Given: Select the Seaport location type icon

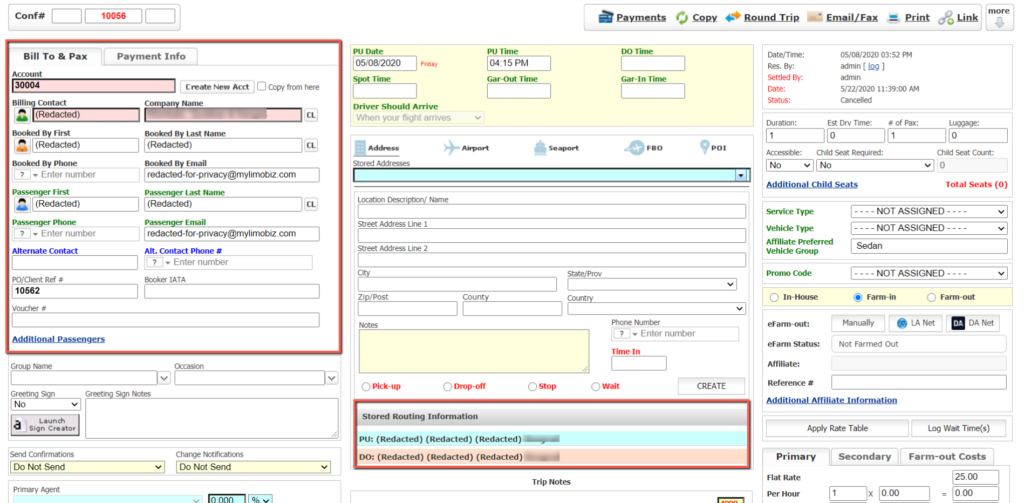Looking at the screenshot, I should point(541,147).
